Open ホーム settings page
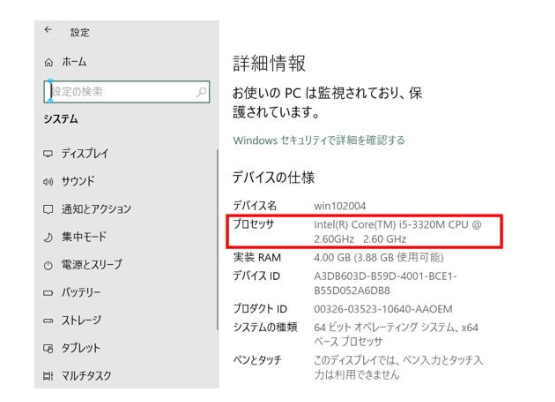555x402 pixels. (74, 62)
